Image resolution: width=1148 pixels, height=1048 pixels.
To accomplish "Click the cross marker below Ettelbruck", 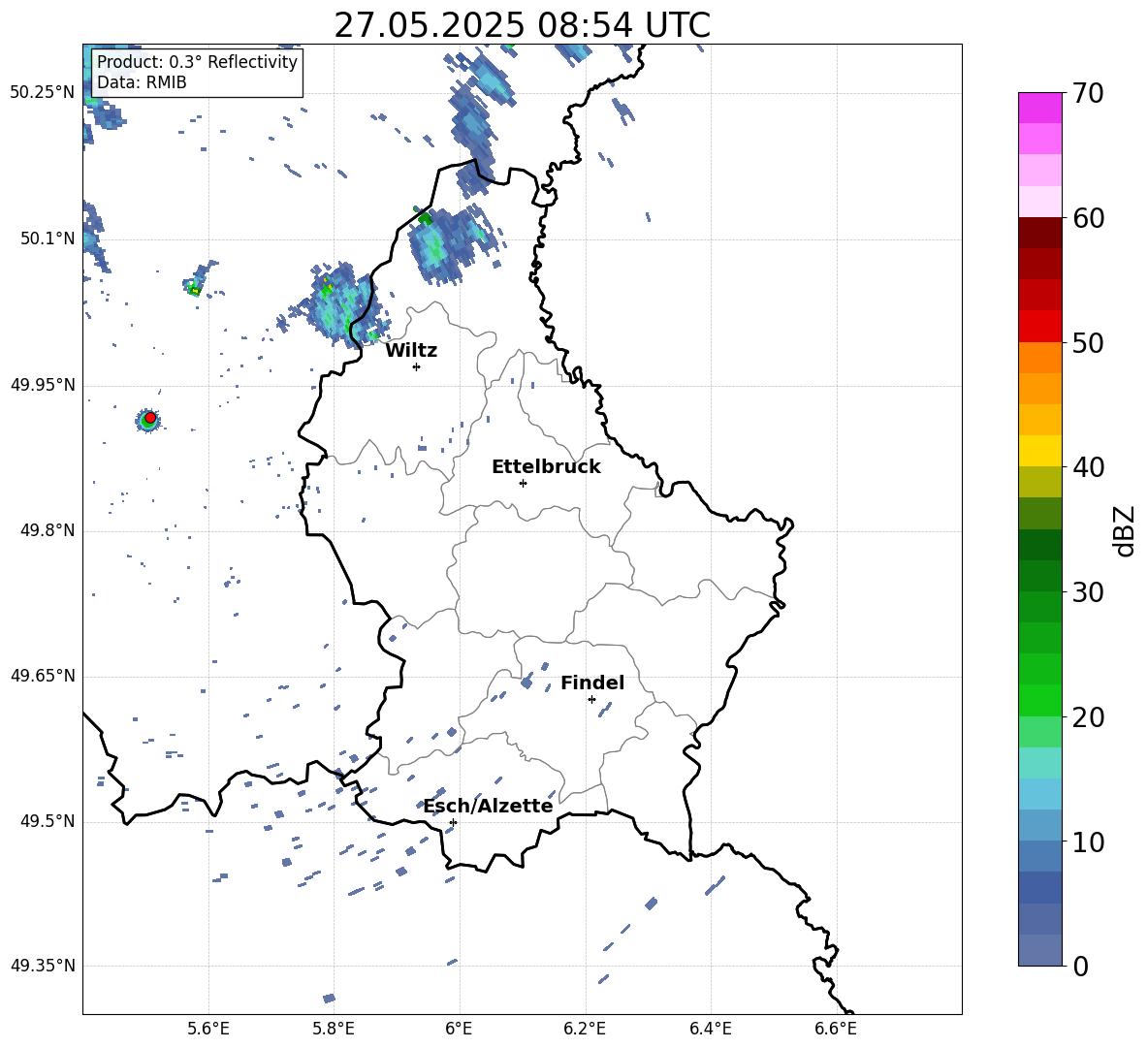I will (x=523, y=483).
